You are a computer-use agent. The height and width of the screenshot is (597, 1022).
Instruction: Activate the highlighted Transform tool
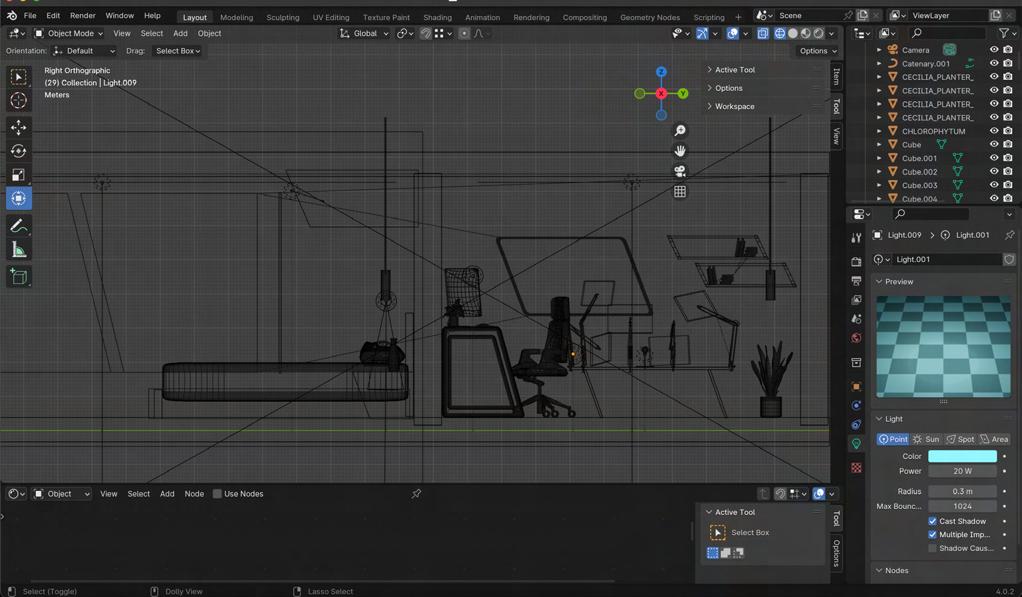pos(18,198)
